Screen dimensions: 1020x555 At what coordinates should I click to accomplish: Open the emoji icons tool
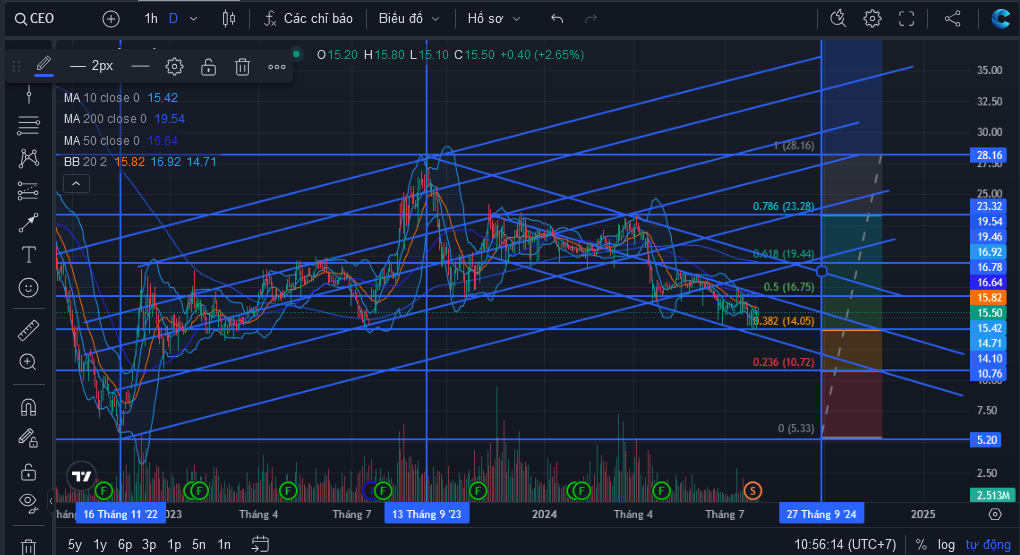28,288
